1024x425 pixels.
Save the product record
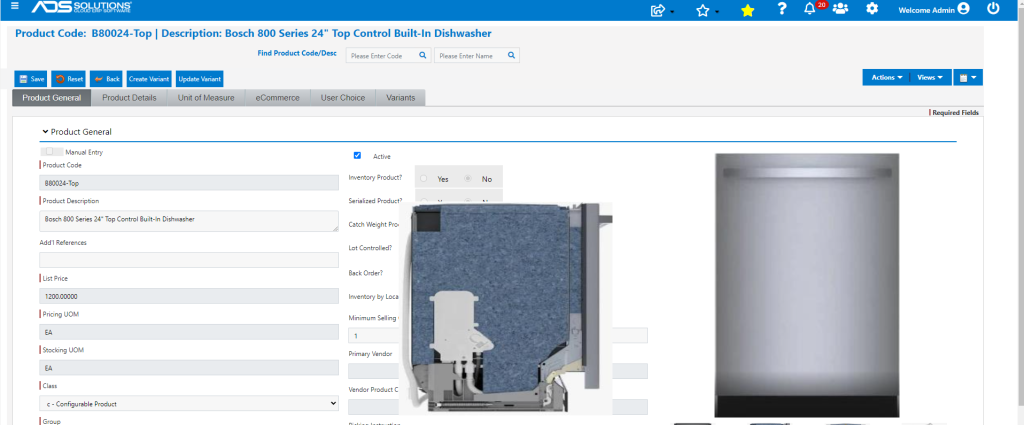pyautogui.click(x=31, y=79)
